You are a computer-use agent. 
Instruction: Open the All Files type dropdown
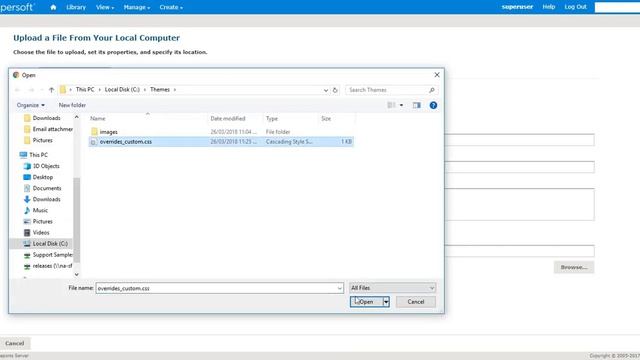[392, 288]
